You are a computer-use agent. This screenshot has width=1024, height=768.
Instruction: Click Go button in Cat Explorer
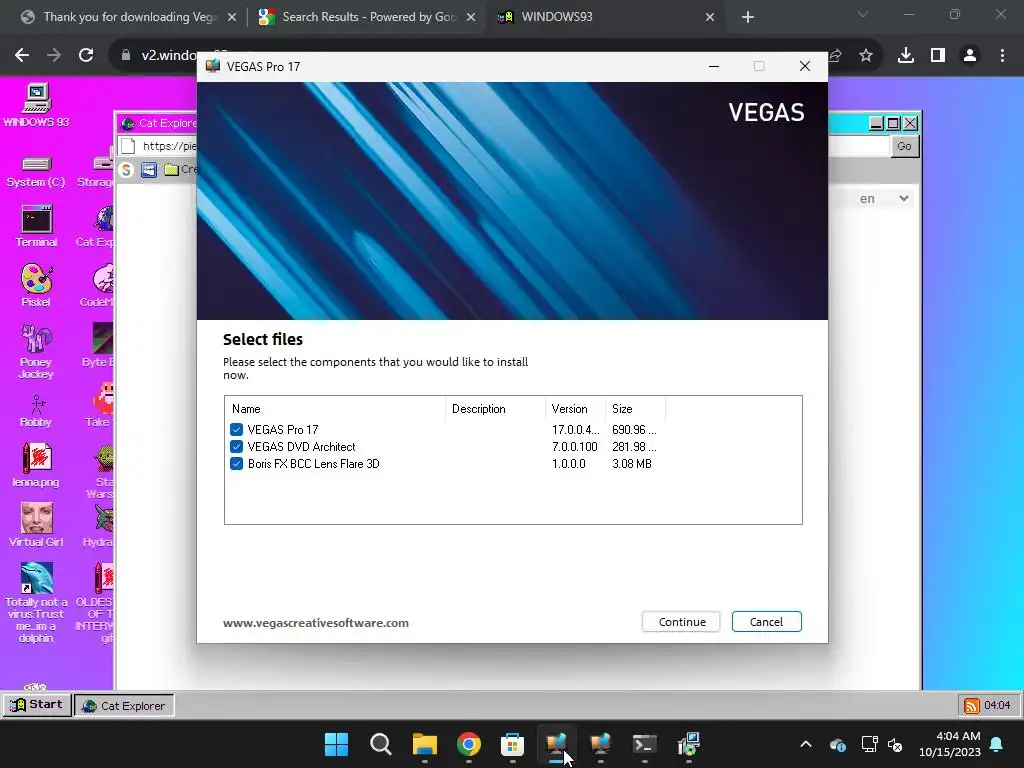tap(904, 146)
